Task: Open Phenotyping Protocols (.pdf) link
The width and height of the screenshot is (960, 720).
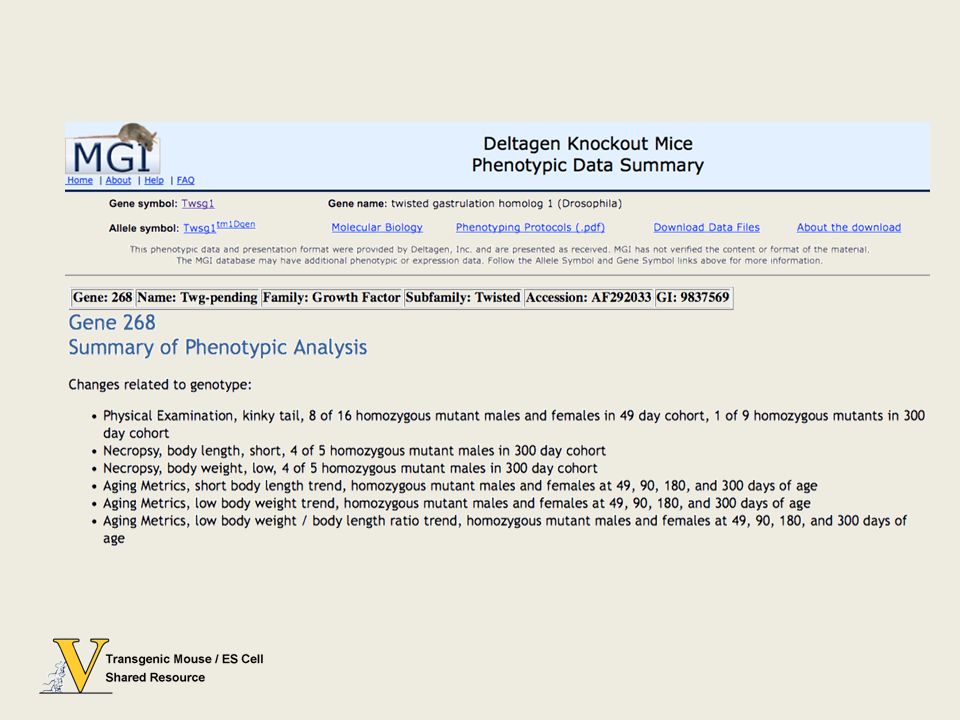Action: coord(530,227)
